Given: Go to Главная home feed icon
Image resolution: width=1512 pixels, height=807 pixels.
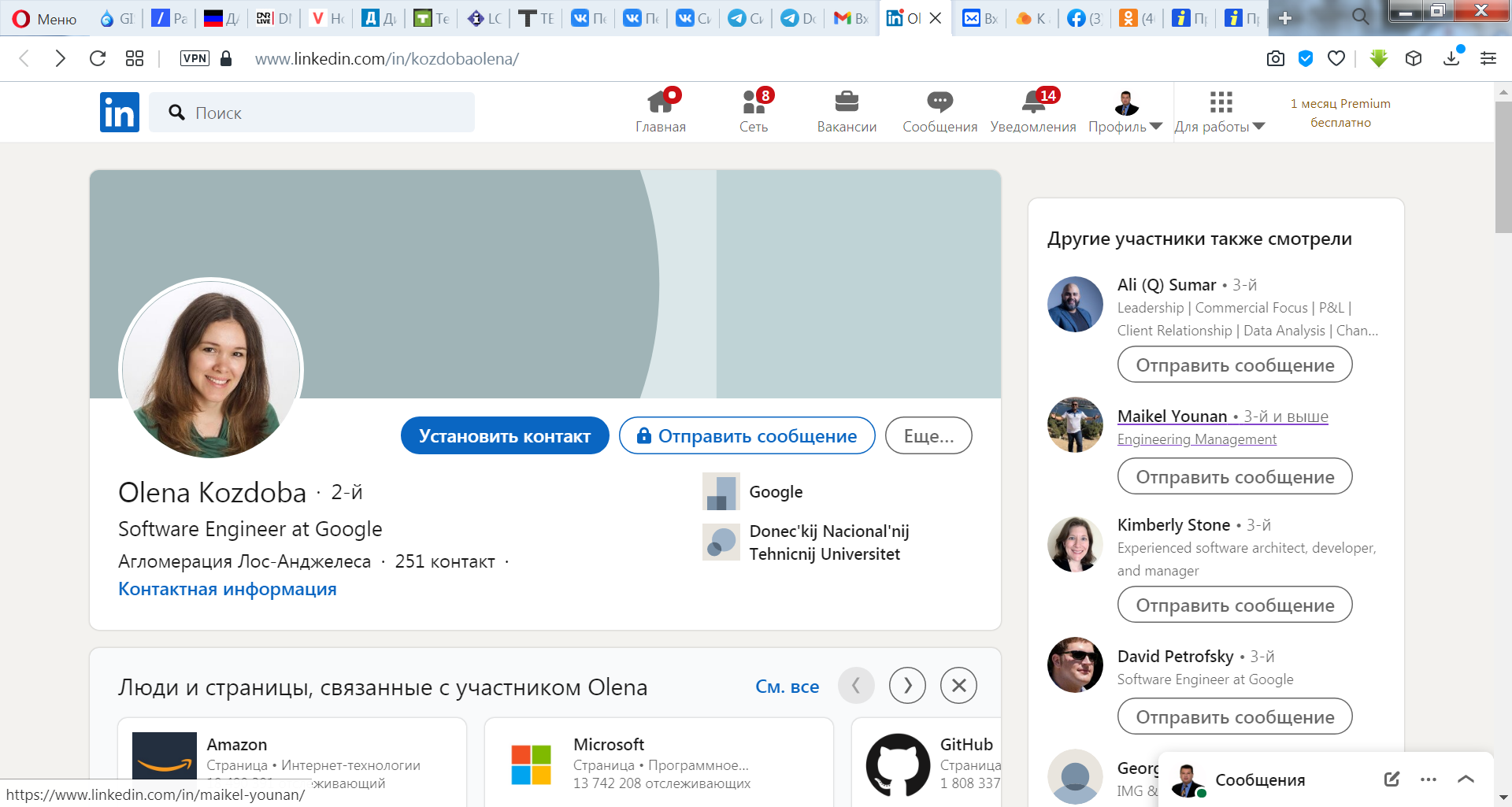Looking at the screenshot, I should coord(661,111).
